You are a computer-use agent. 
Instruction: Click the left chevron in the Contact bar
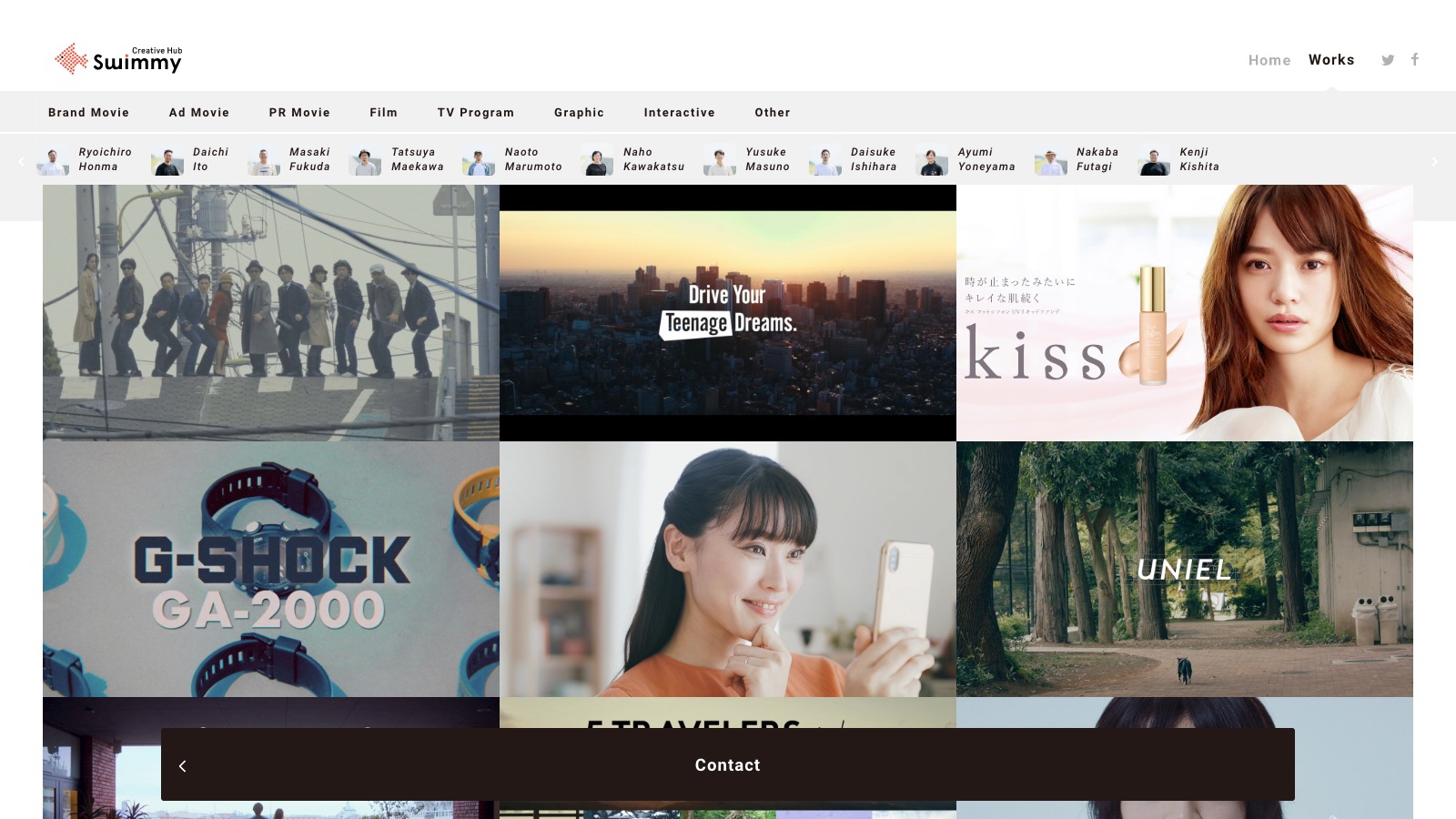[x=183, y=765]
